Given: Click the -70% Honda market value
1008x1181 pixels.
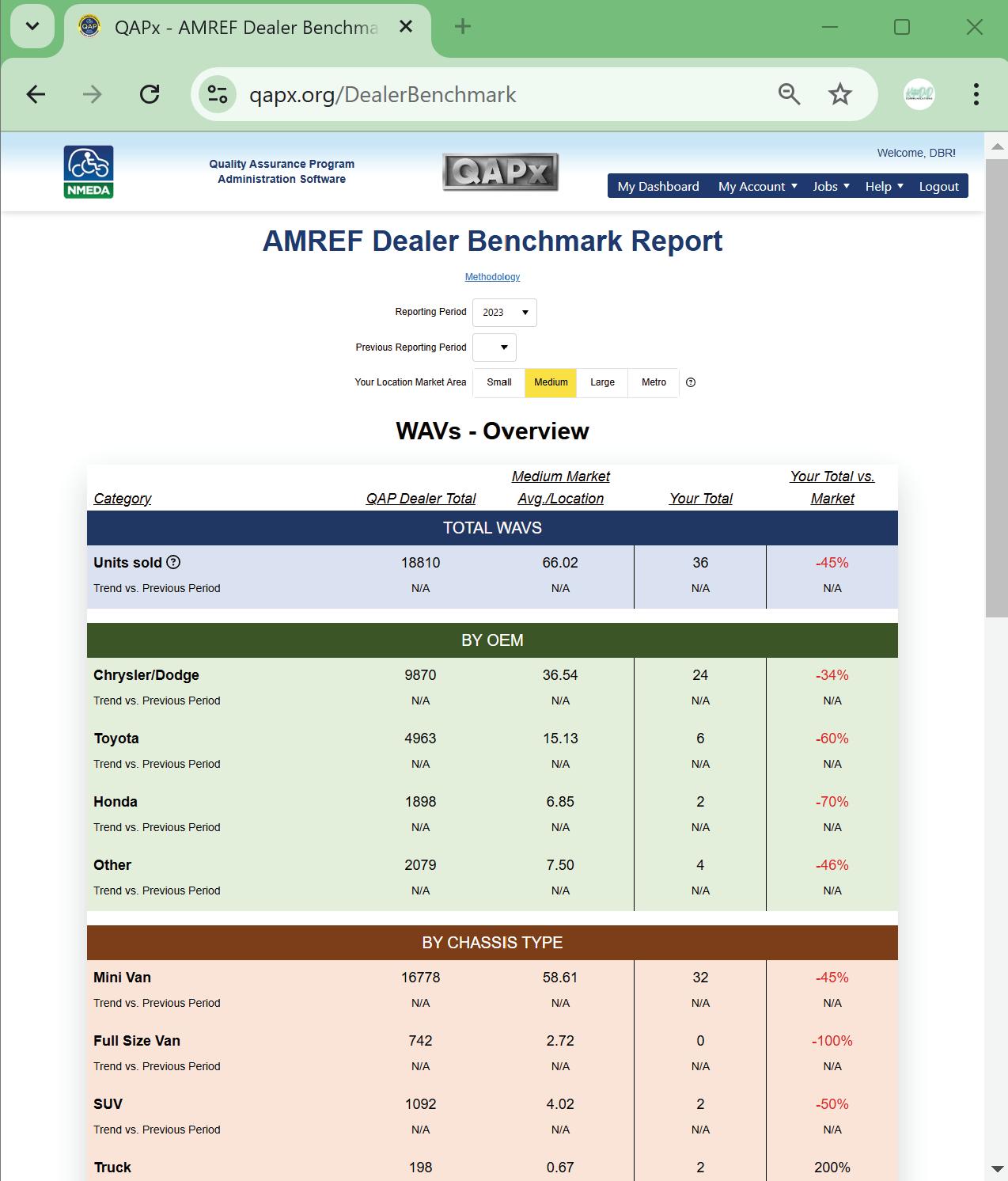Looking at the screenshot, I should 832,802.
